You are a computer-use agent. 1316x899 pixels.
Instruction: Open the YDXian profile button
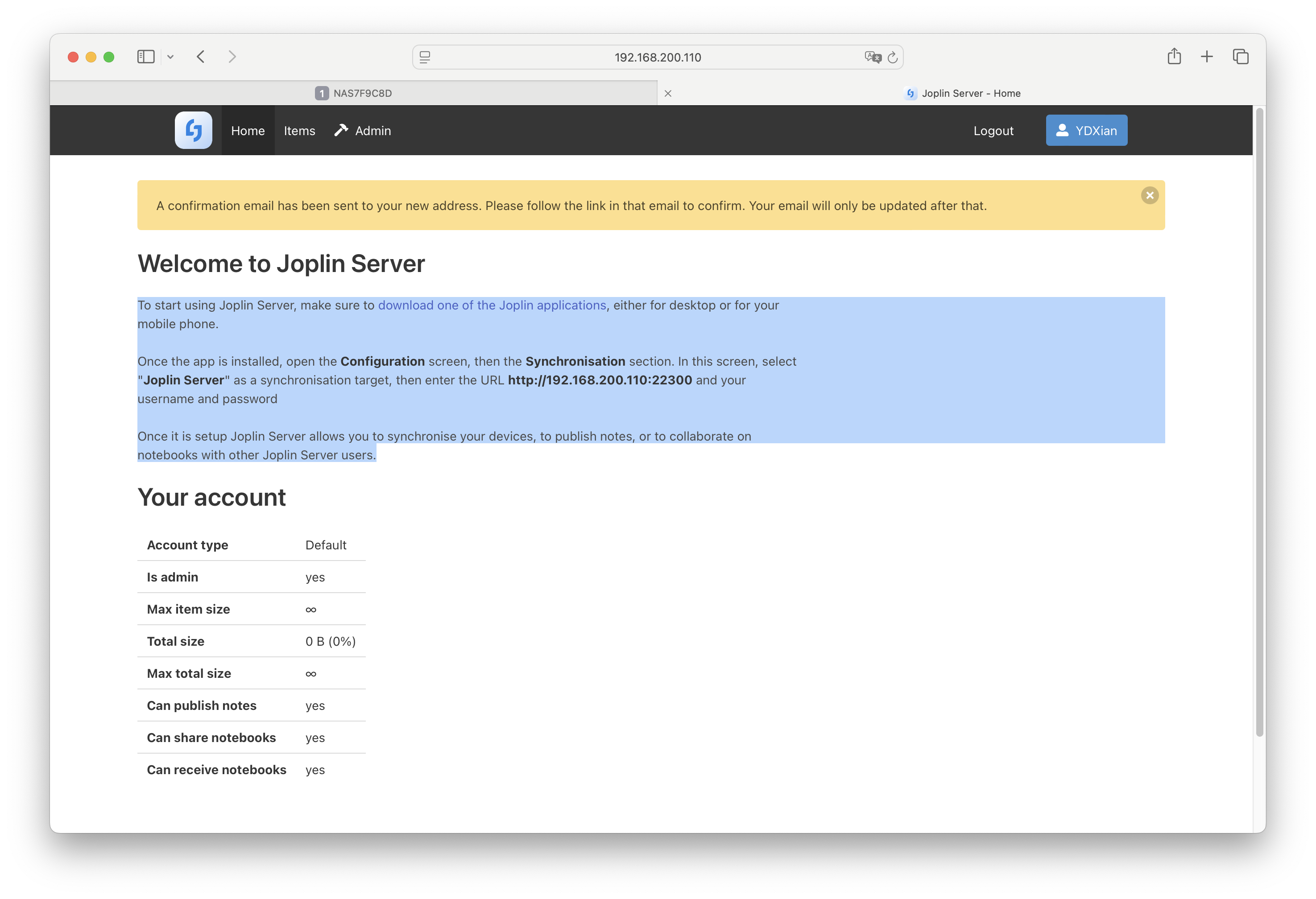[x=1086, y=130]
